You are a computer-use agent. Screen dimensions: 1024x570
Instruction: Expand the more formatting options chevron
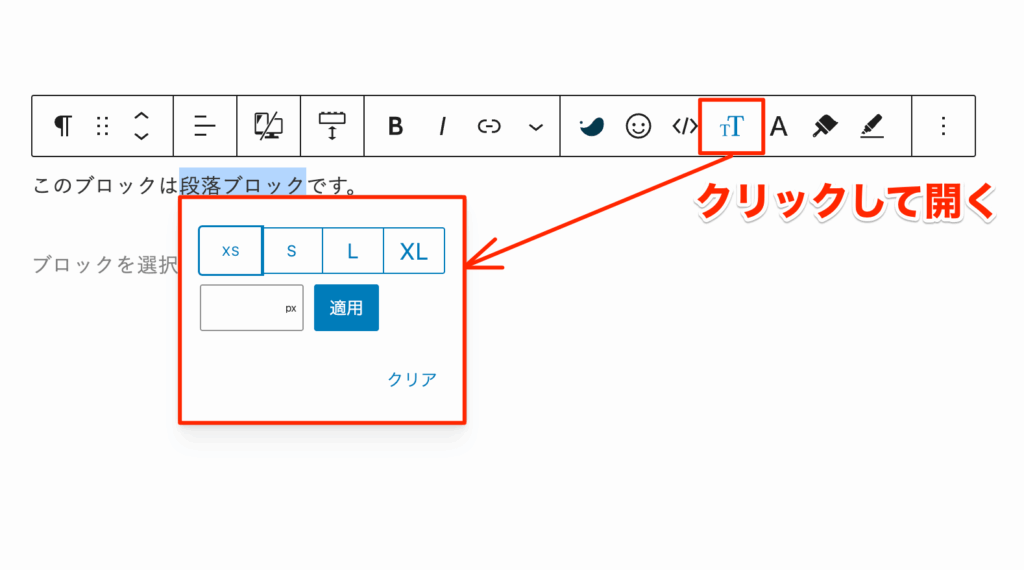pyautogui.click(x=536, y=127)
